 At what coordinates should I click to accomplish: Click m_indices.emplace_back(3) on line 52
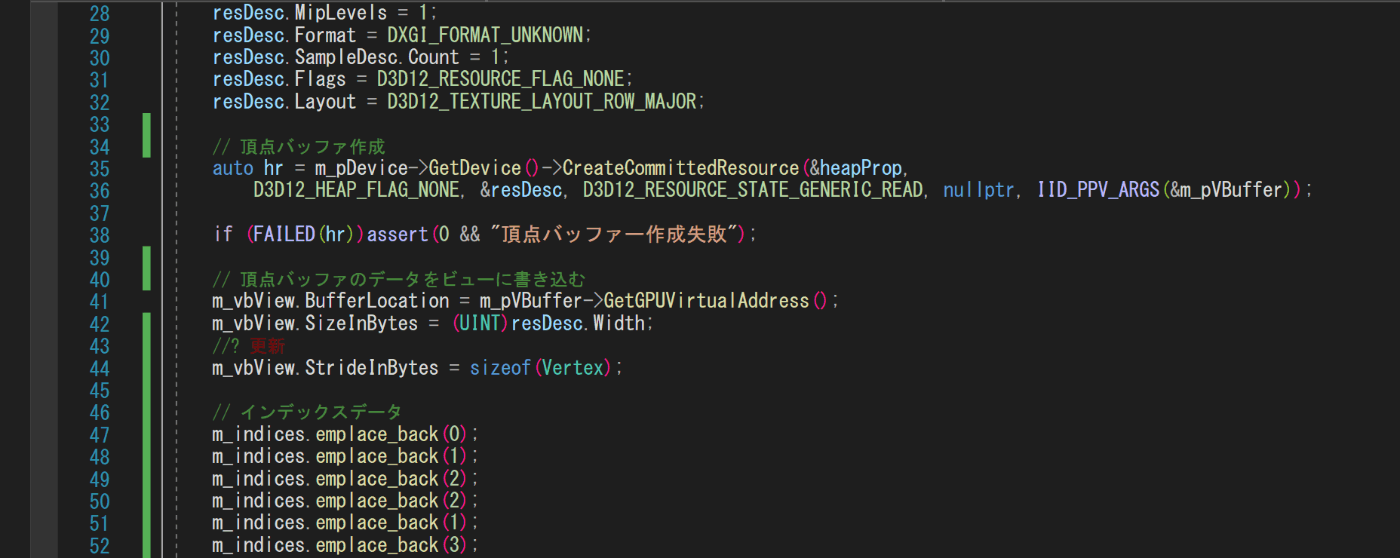pyautogui.click(x=341, y=544)
